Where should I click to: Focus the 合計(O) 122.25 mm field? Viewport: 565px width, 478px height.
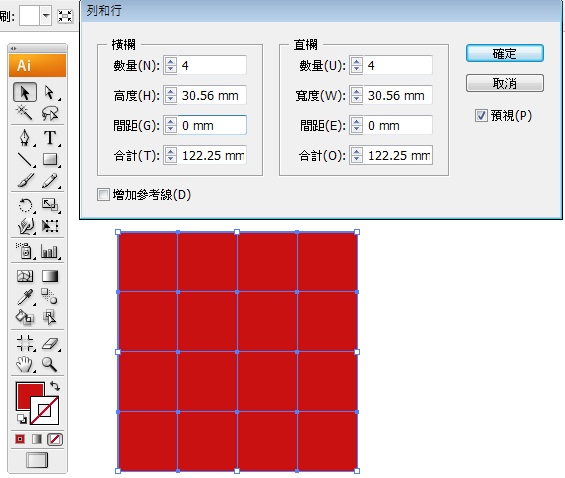click(398, 155)
